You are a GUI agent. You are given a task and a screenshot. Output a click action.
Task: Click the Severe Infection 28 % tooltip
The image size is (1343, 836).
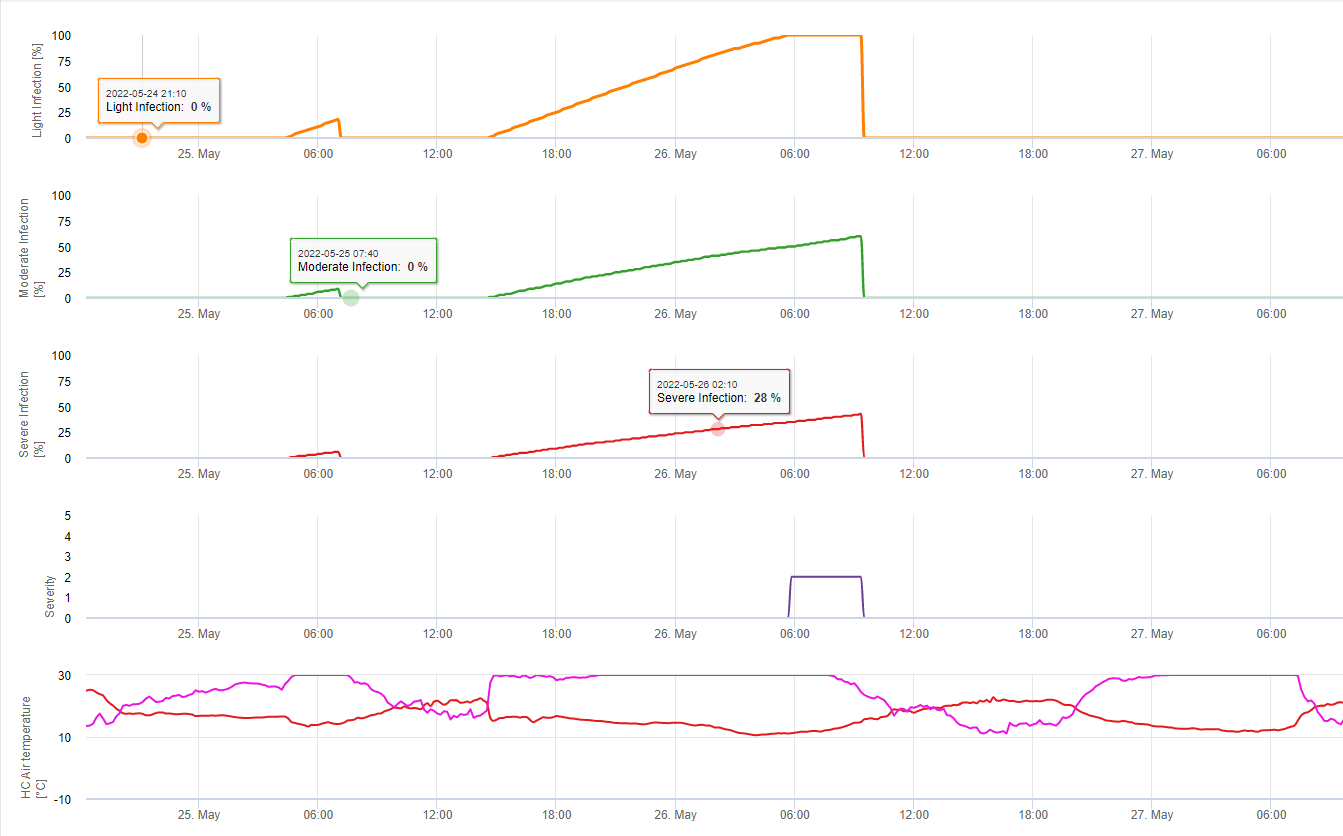(719, 391)
